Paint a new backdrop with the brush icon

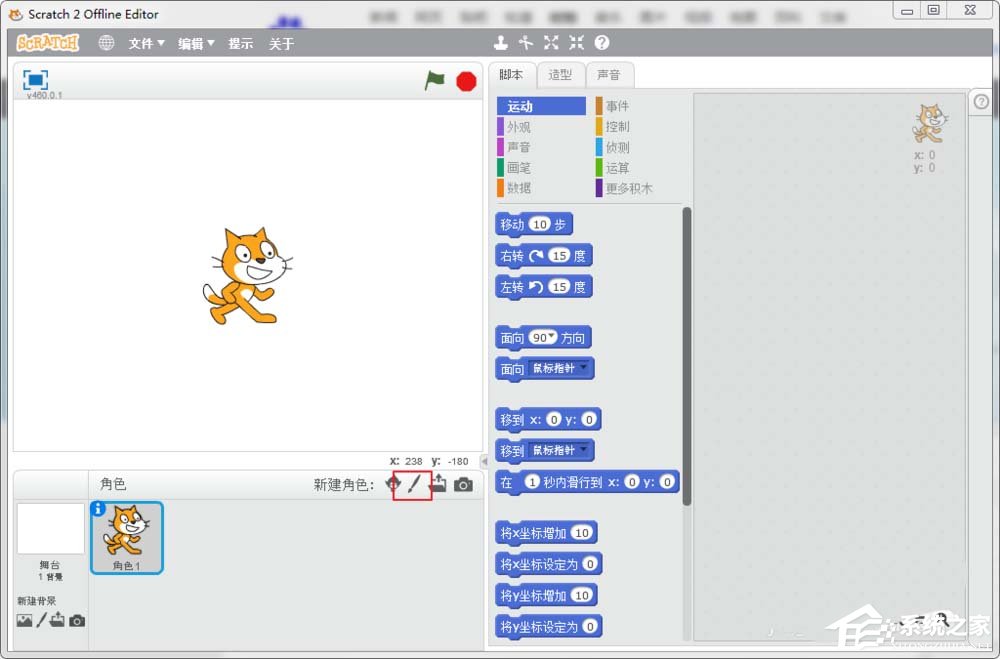point(42,620)
